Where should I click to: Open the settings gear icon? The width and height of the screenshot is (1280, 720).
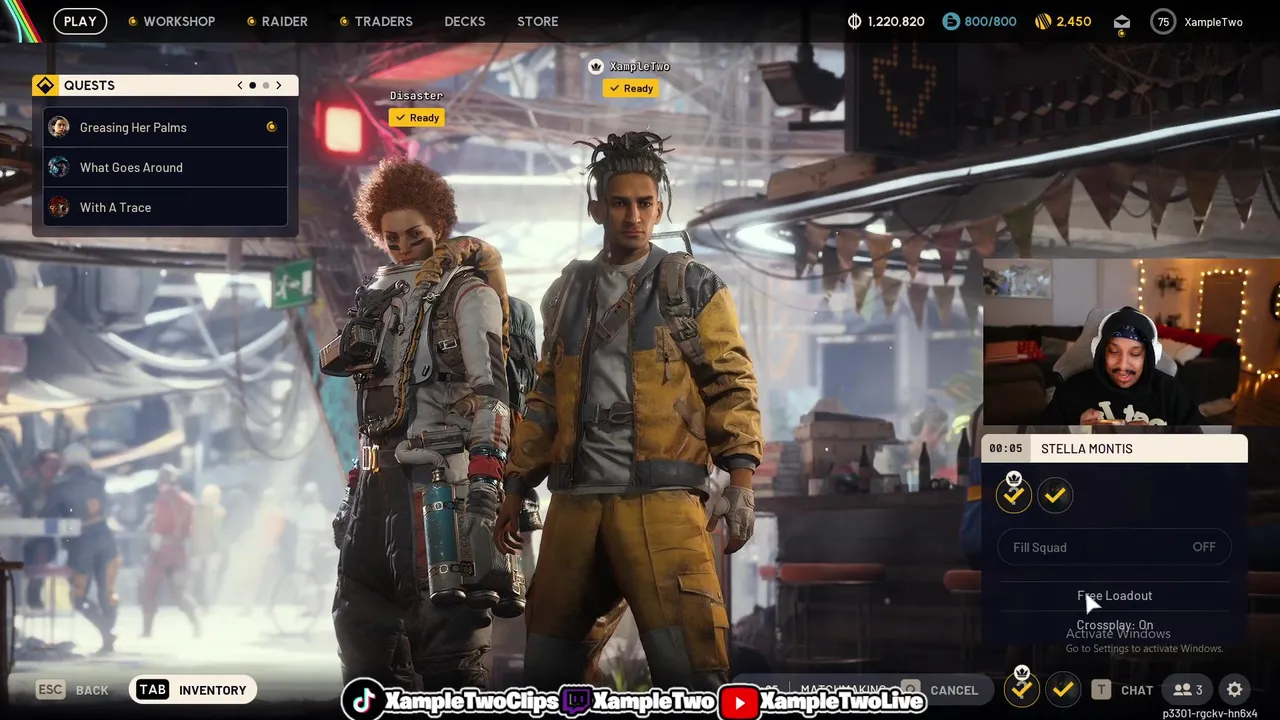pyautogui.click(x=1235, y=690)
